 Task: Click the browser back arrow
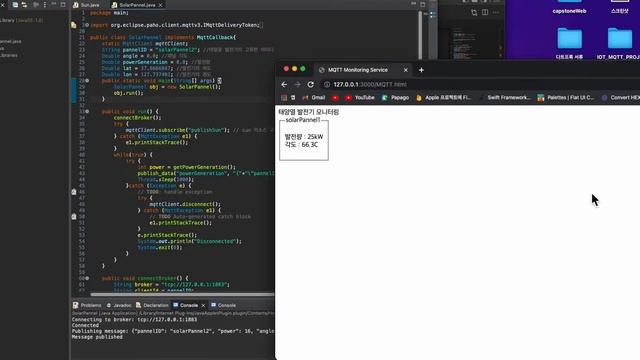click(284, 84)
